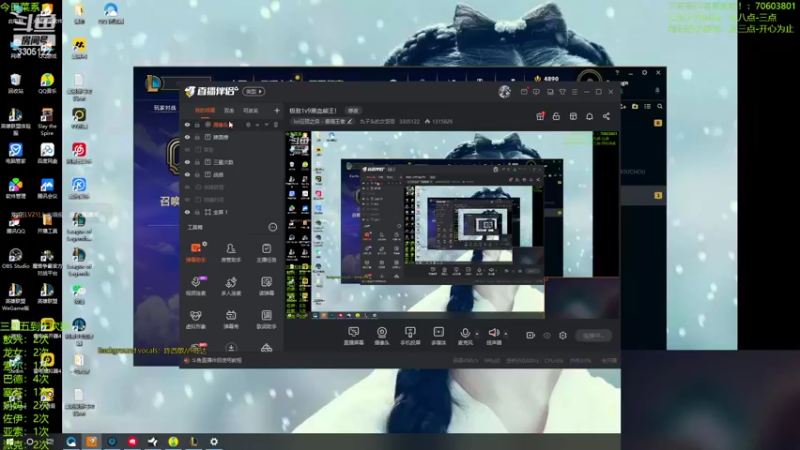Switch to the third scene tab
Screen dimensions: 800x450
251,111
